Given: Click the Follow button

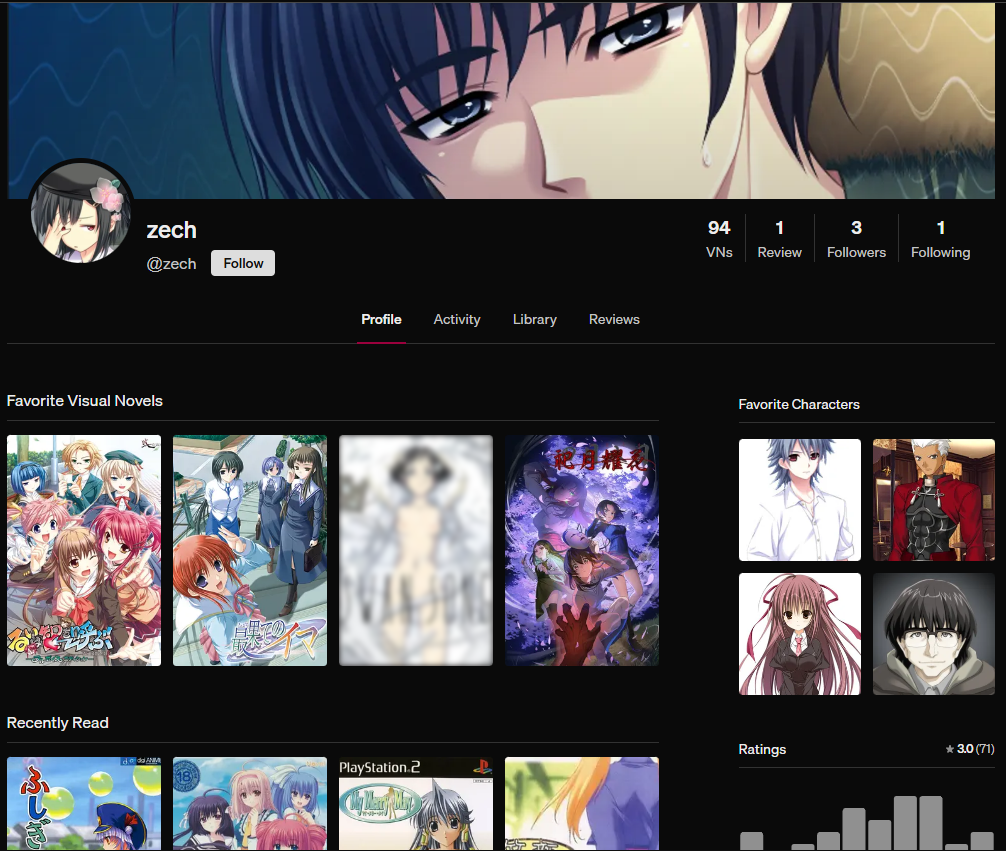Looking at the screenshot, I should tap(243, 263).
